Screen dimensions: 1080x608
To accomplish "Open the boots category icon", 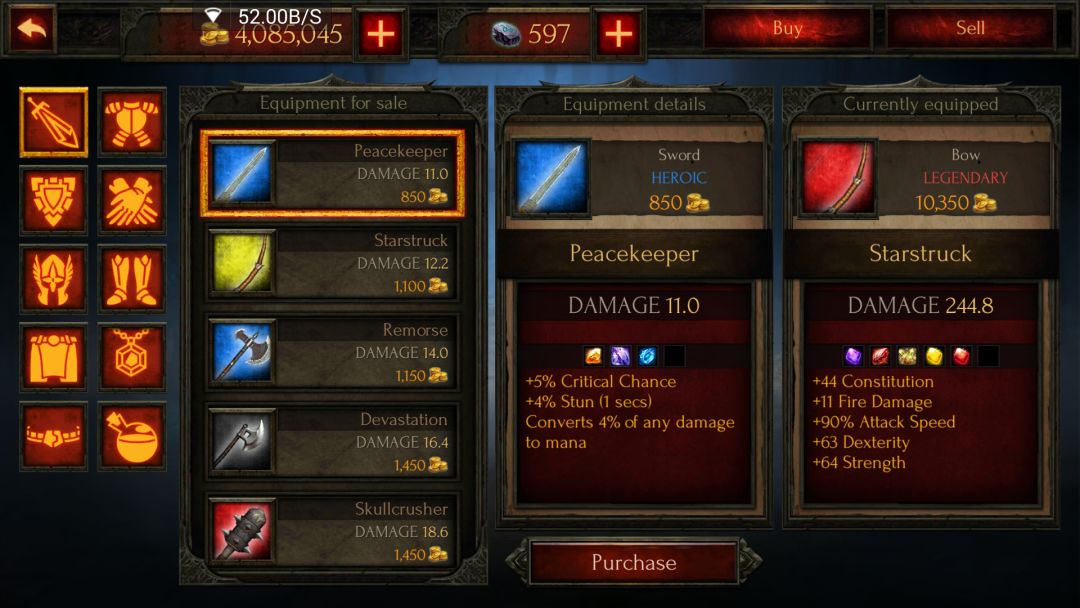I will coord(132,279).
